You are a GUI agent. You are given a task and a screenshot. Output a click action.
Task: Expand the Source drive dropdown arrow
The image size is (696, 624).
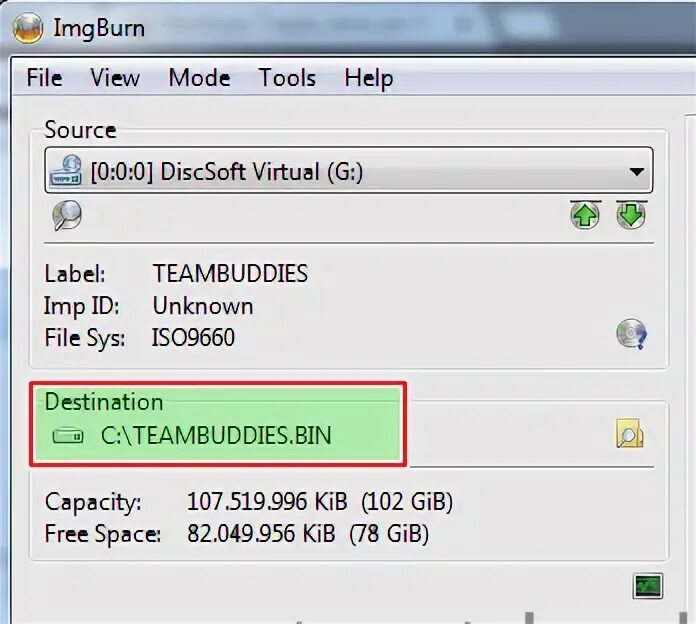(x=637, y=171)
